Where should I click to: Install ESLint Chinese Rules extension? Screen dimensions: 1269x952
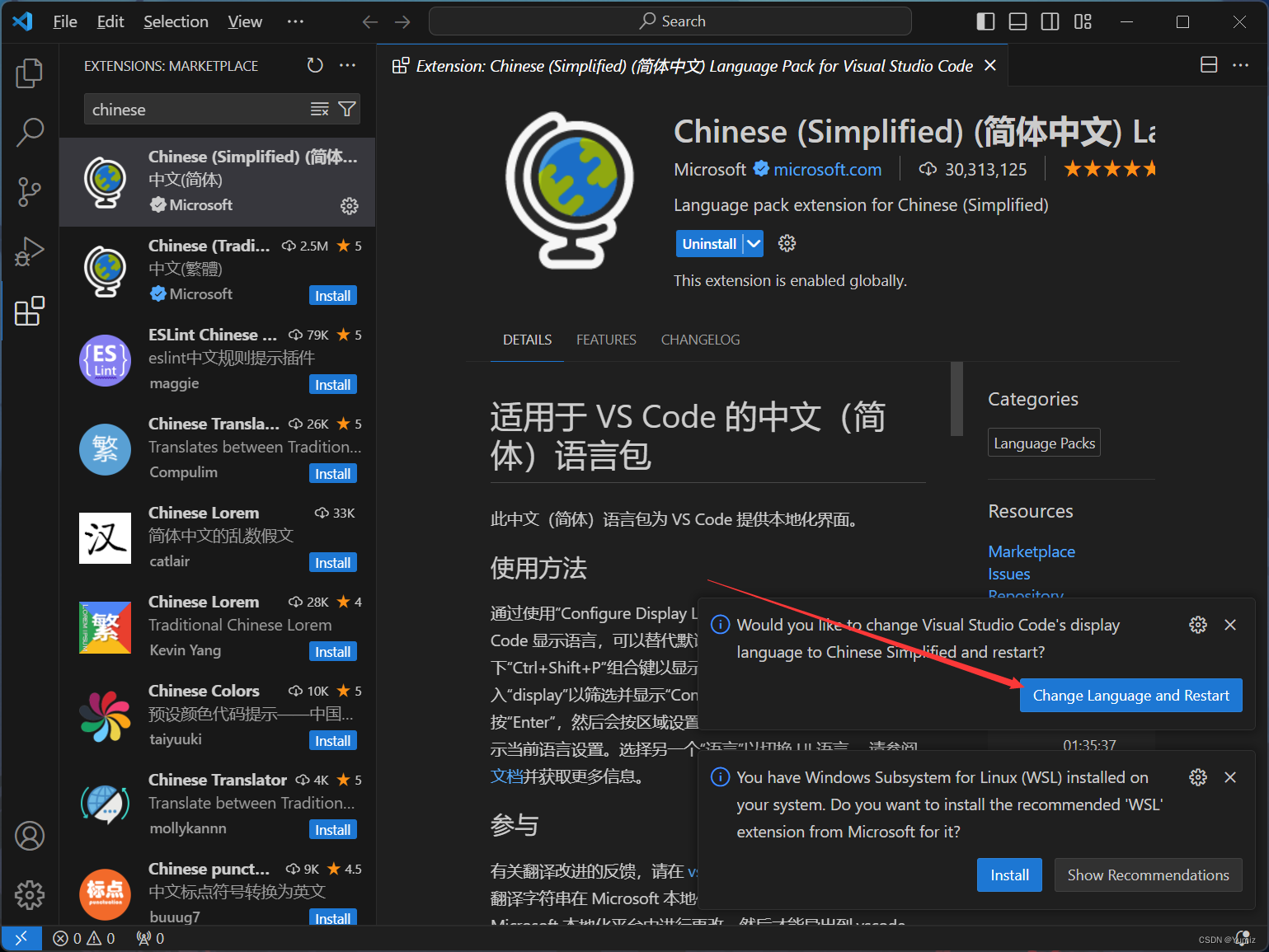click(333, 385)
